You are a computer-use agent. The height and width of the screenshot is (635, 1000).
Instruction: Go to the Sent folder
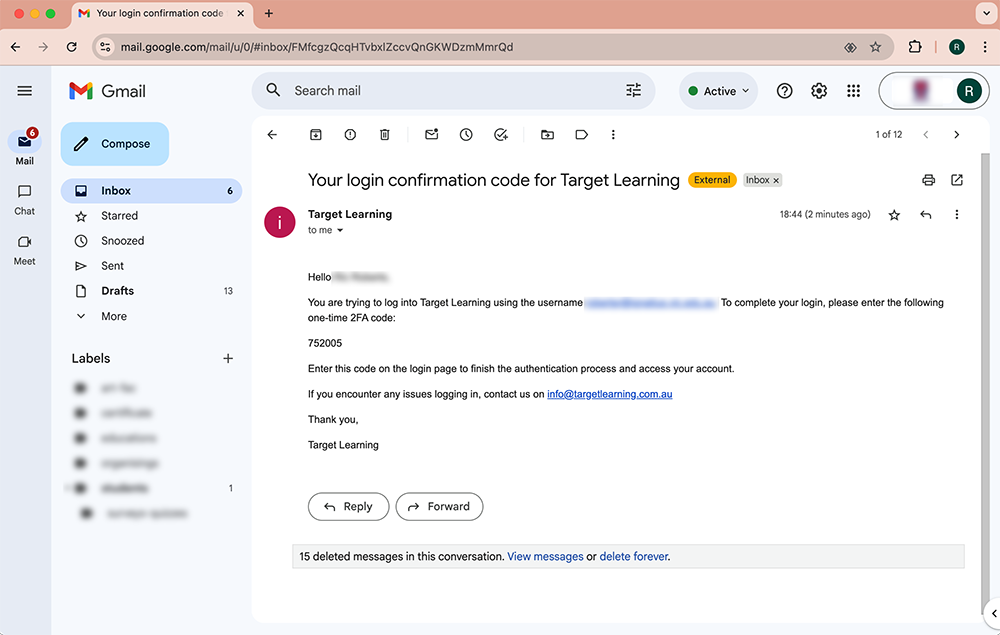[x=112, y=266]
